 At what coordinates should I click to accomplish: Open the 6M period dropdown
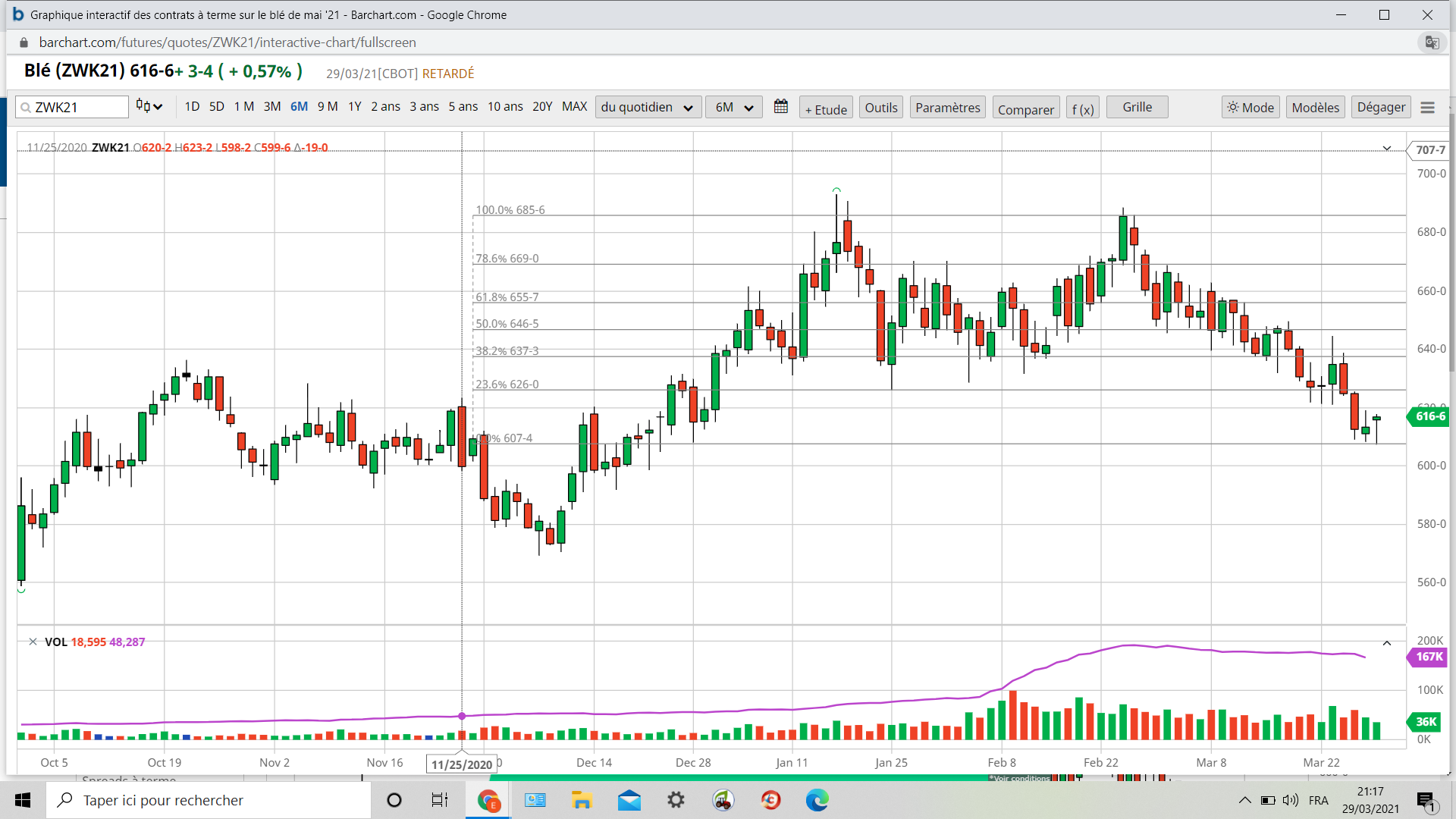(x=733, y=107)
